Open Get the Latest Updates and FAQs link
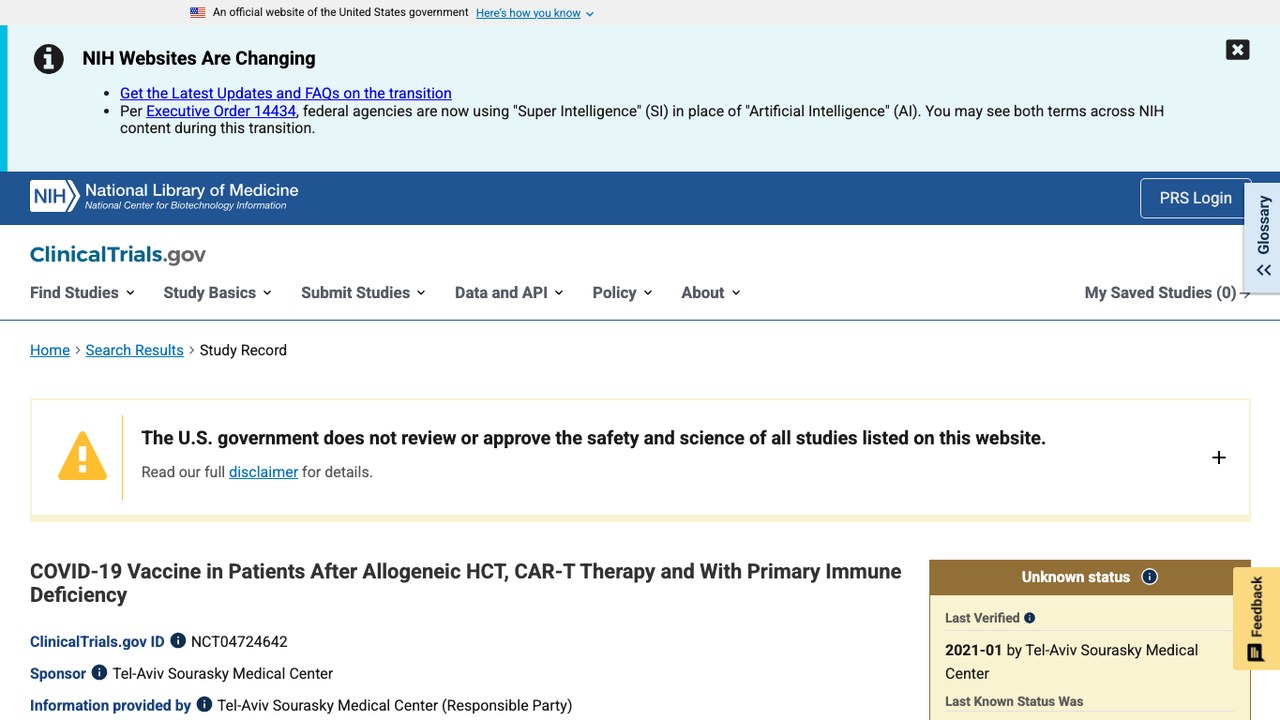1280x720 pixels. 286,93
